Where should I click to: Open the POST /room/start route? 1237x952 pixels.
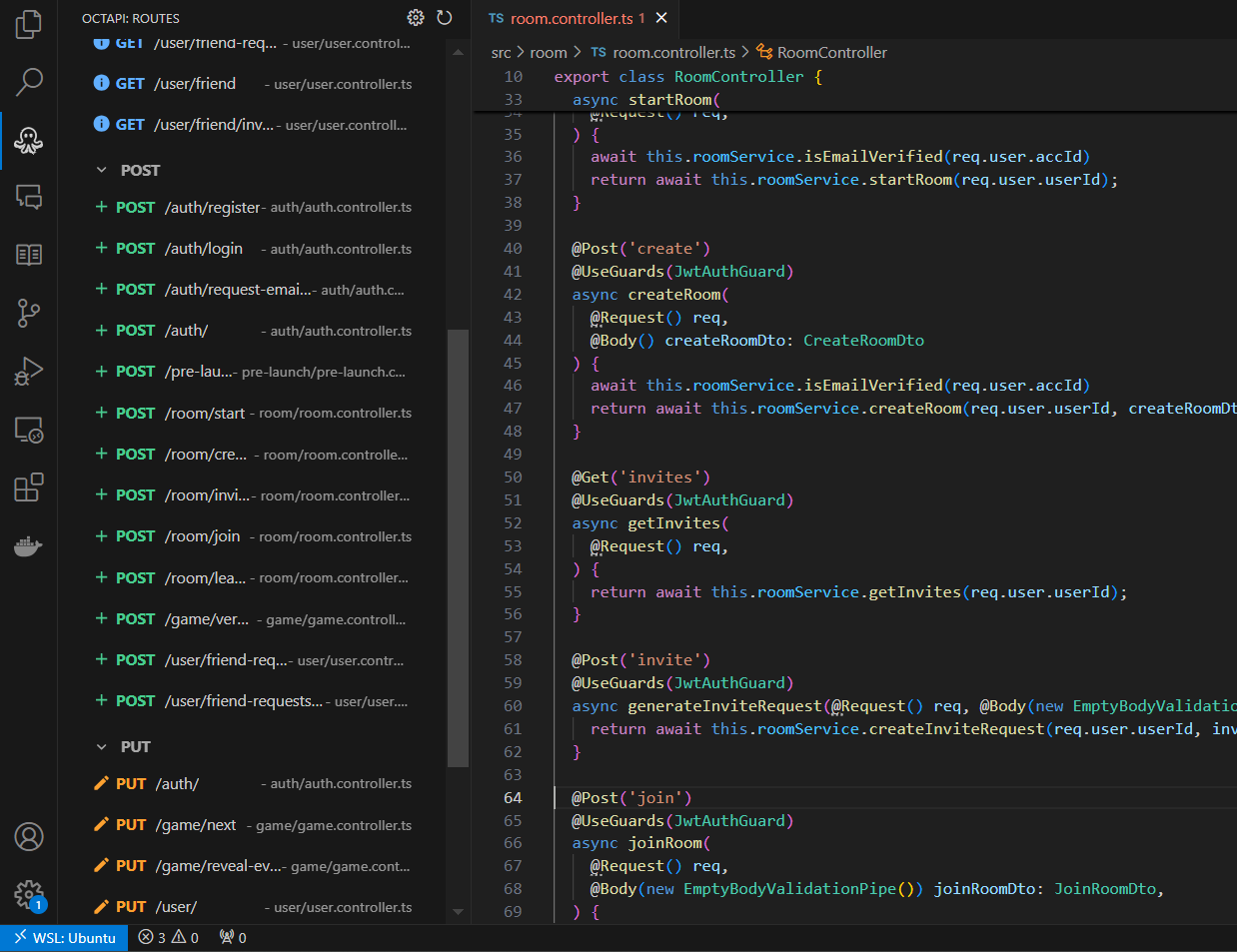252,413
